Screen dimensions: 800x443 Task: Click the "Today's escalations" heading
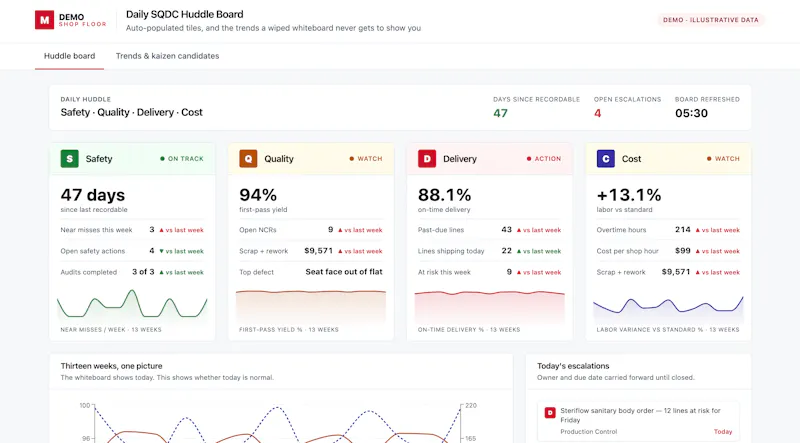click(573, 366)
